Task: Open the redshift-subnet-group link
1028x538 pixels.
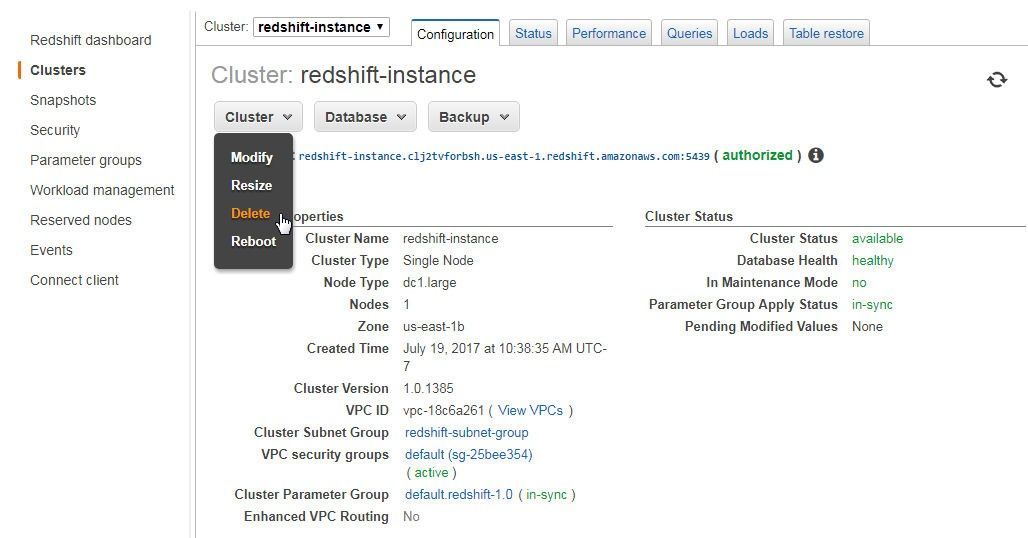Action: pos(467,432)
